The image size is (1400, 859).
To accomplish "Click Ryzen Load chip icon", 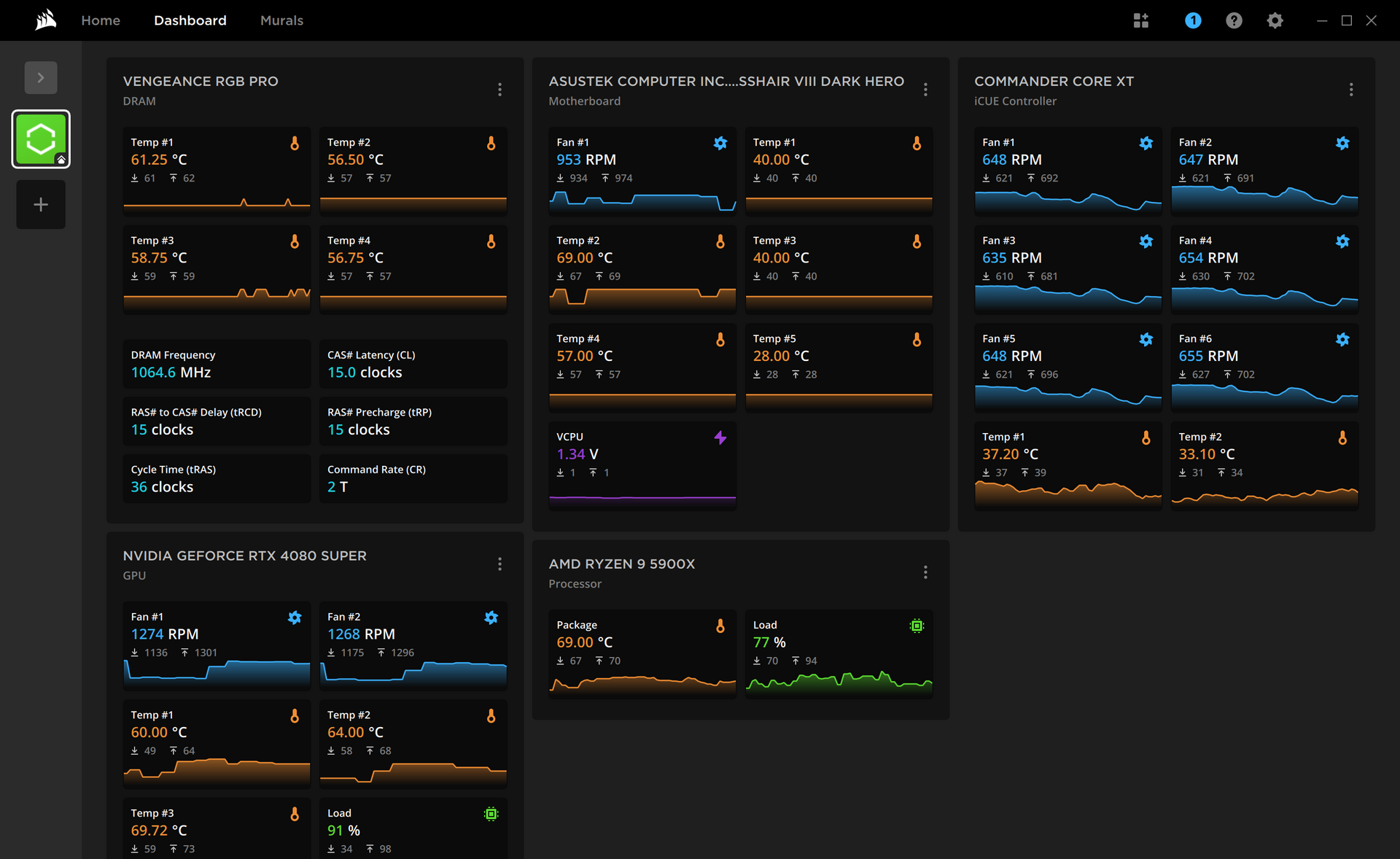I will point(917,626).
